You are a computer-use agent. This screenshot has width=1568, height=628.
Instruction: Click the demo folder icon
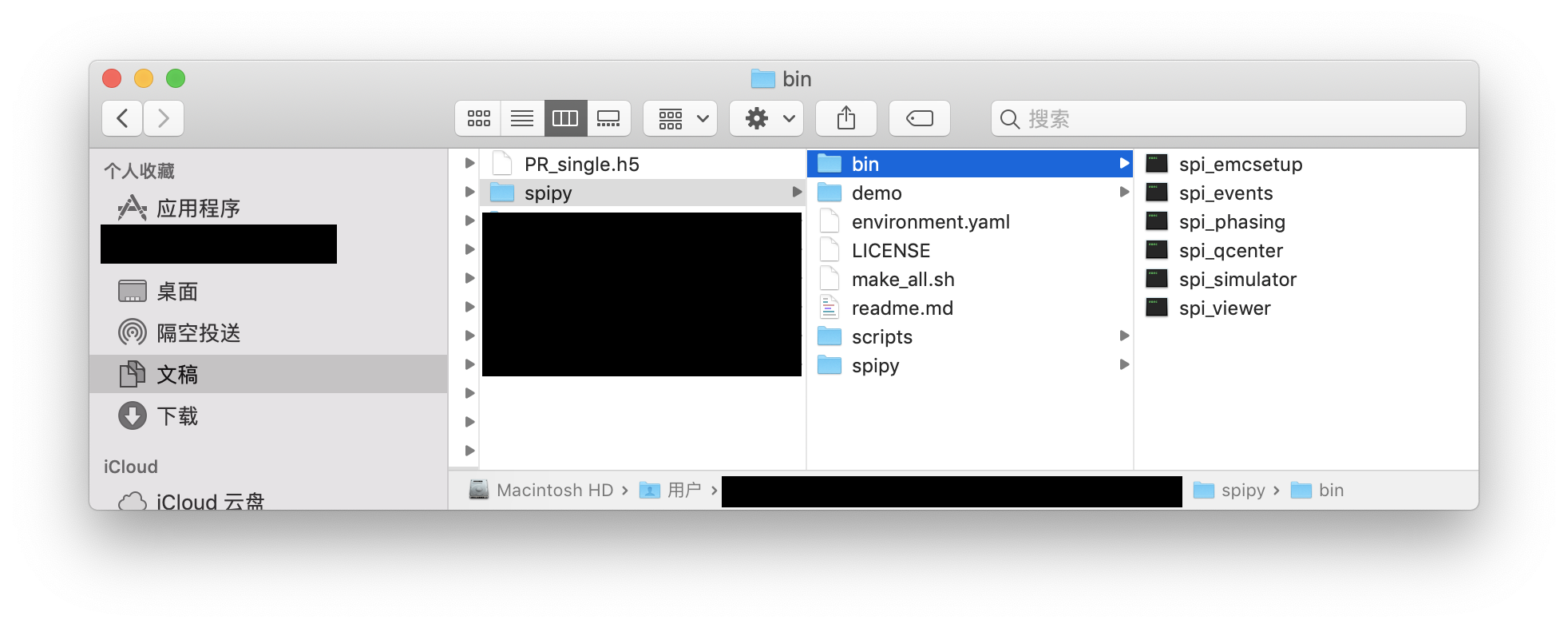[x=830, y=193]
